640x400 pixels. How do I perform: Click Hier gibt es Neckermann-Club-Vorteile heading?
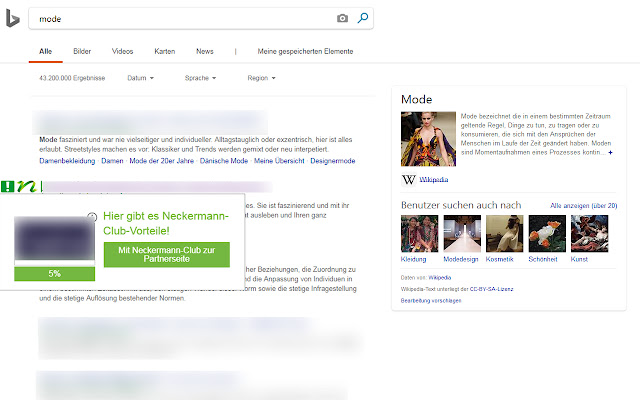[x=166, y=223]
